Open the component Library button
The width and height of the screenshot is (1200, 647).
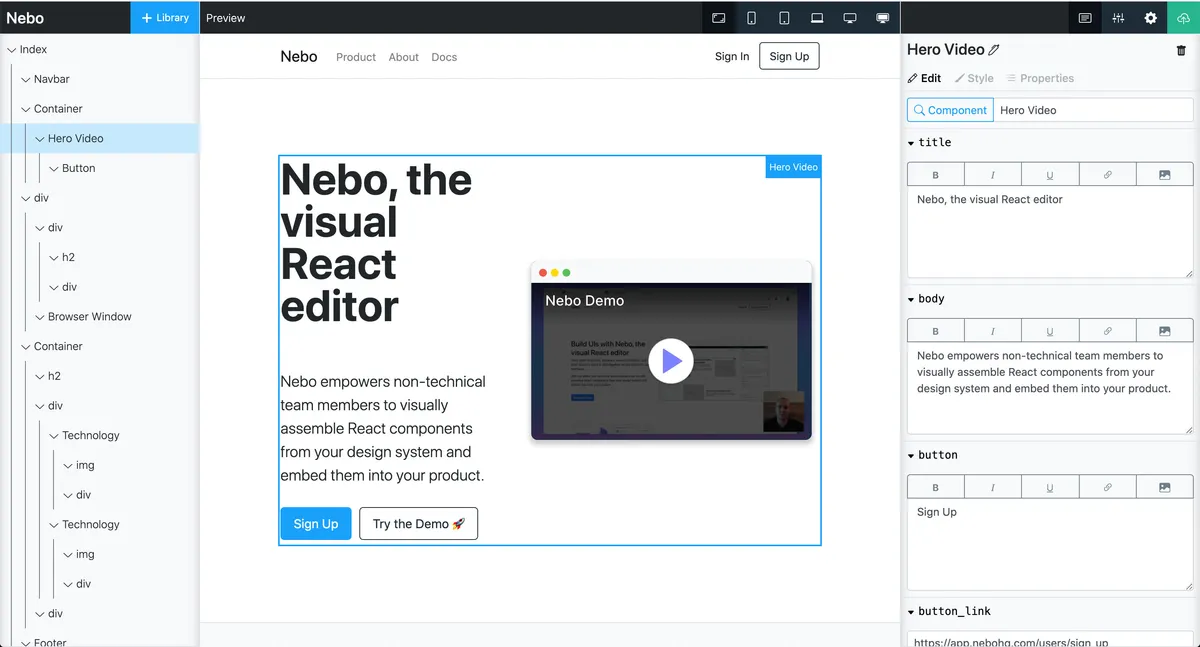[x=165, y=18]
